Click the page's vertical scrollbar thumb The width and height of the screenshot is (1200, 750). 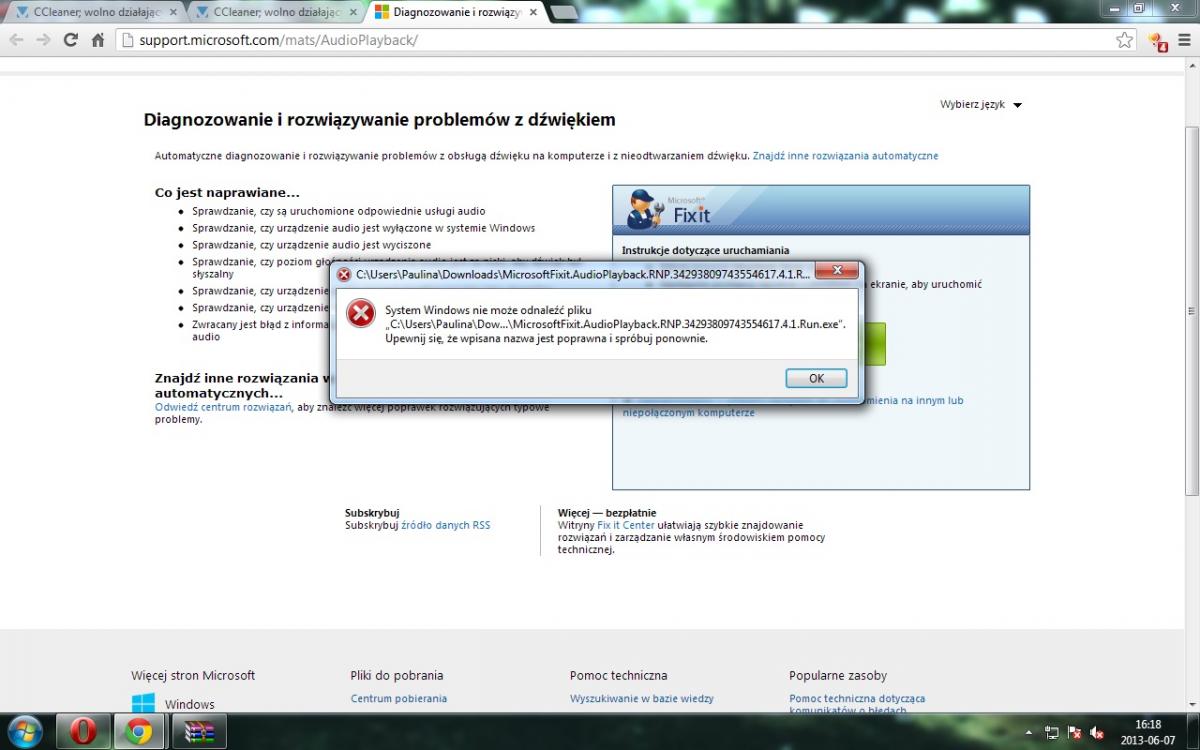1191,310
